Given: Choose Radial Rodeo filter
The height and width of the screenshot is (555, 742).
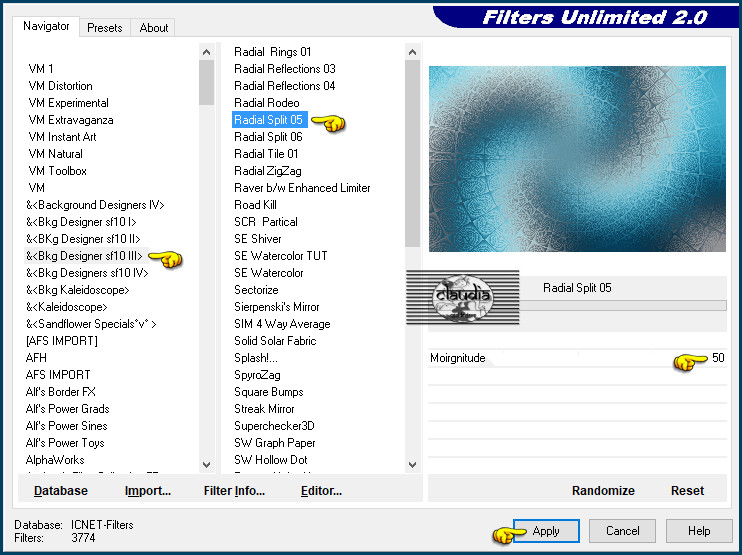Looking at the screenshot, I should (x=266, y=103).
